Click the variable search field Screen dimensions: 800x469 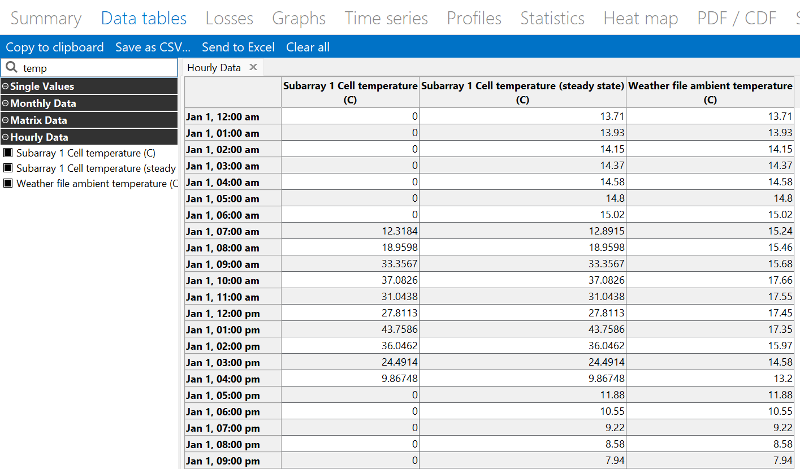(95, 68)
